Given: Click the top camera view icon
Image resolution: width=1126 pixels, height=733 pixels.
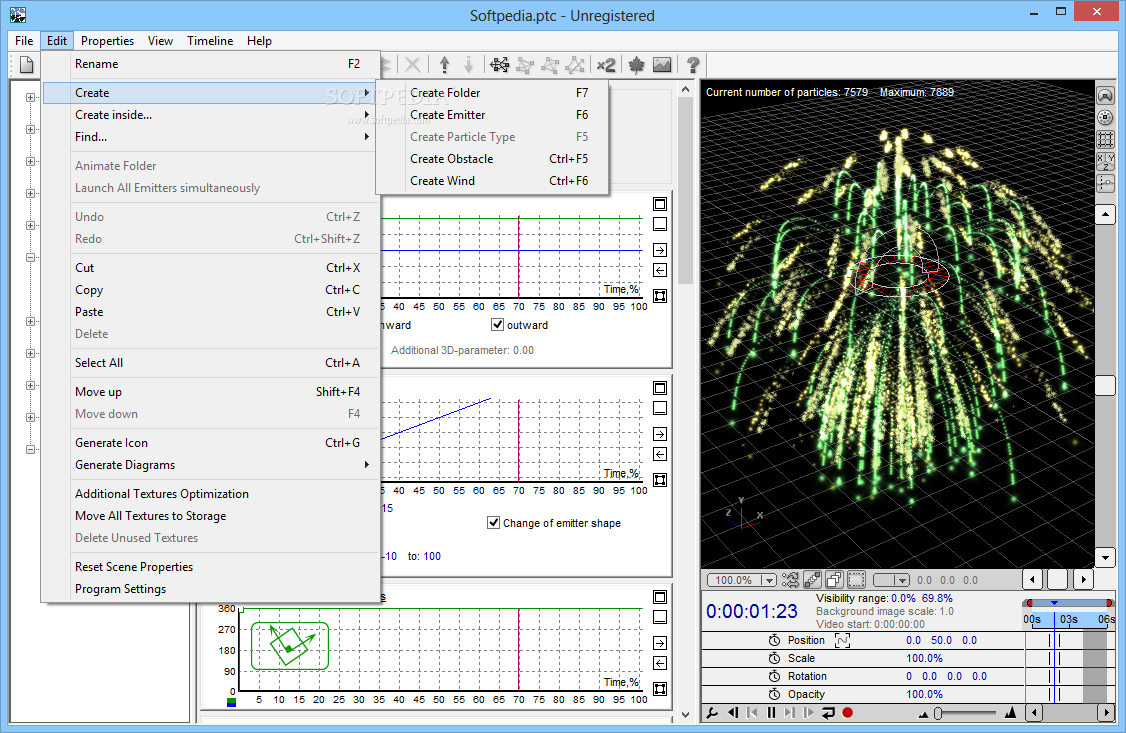Looking at the screenshot, I should click(x=1106, y=95).
